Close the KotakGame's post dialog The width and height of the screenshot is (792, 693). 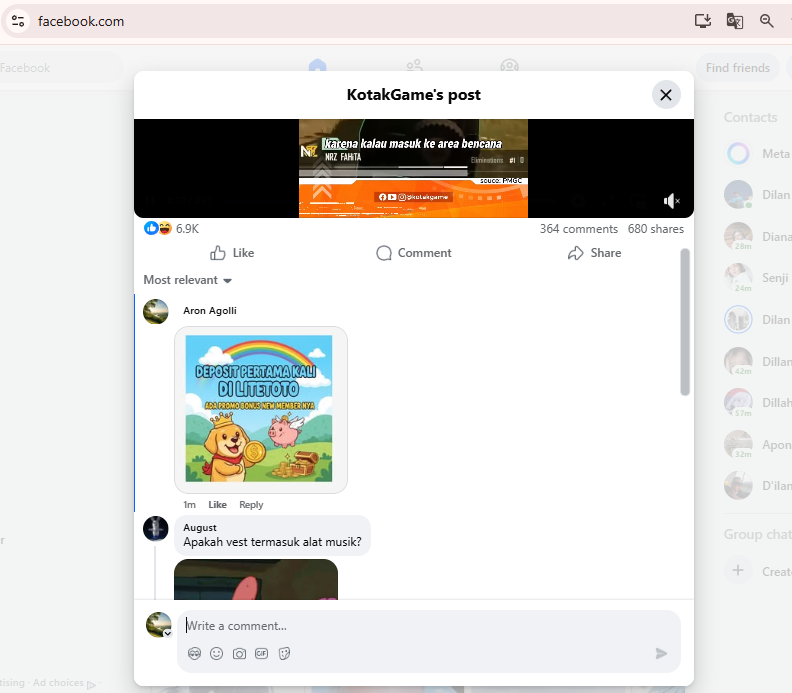click(x=666, y=95)
